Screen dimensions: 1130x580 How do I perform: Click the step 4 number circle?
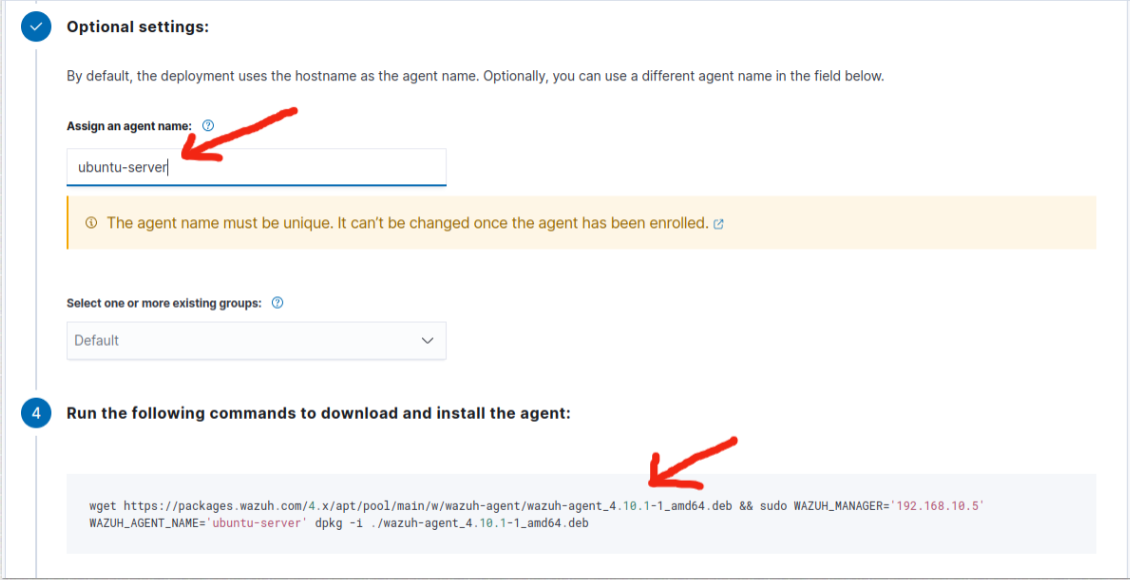click(x=36, y=413)
